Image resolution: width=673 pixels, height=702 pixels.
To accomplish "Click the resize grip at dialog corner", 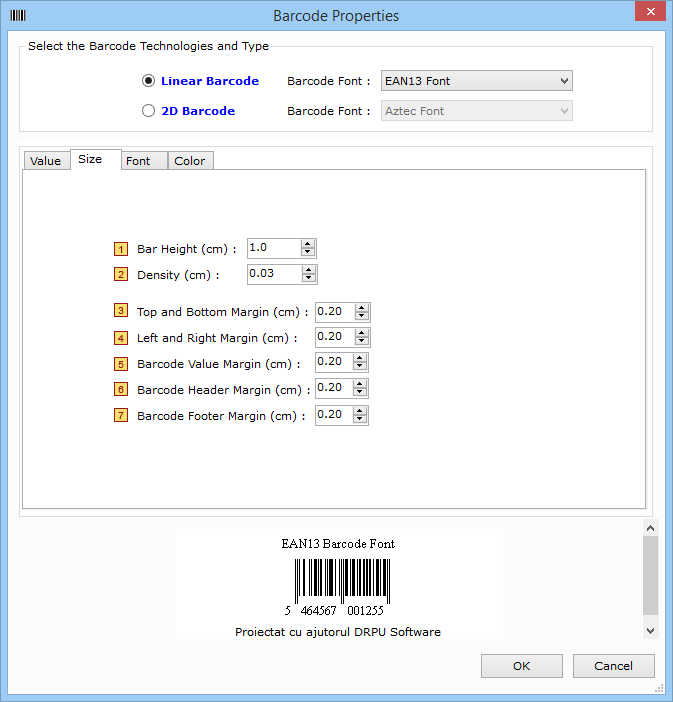I will point(659,688).
